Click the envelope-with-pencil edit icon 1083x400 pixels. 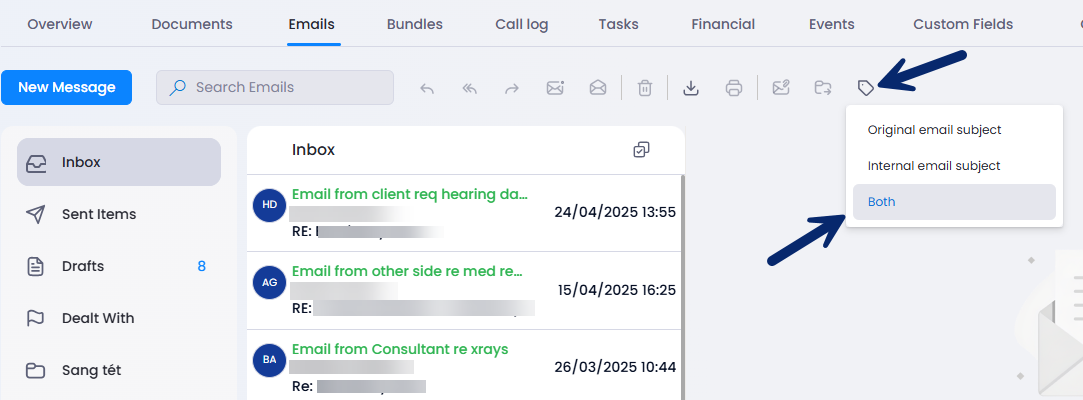tap(780, 88)
